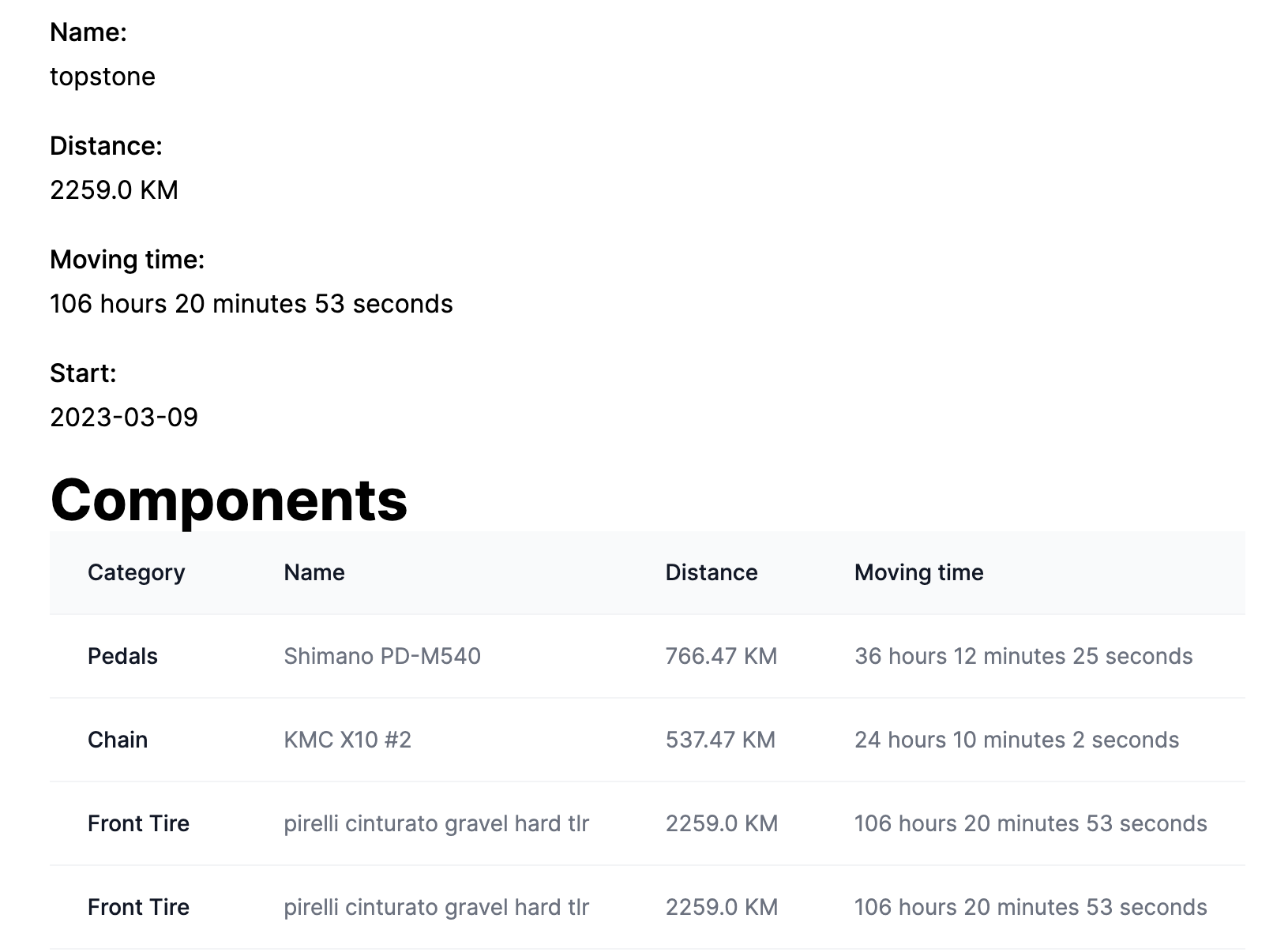Image resolution: width=1273 pixels, height=952 pixels.
Task: Select the 'Pedals' category cell
Action: click(122, 656)
